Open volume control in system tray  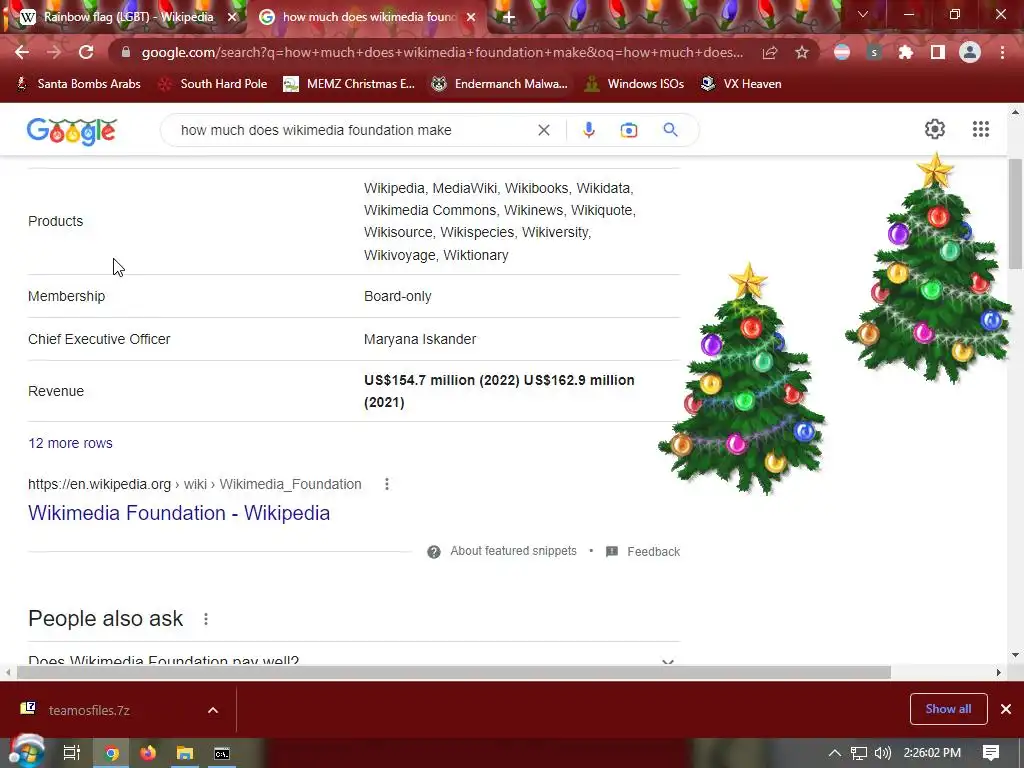882,753
